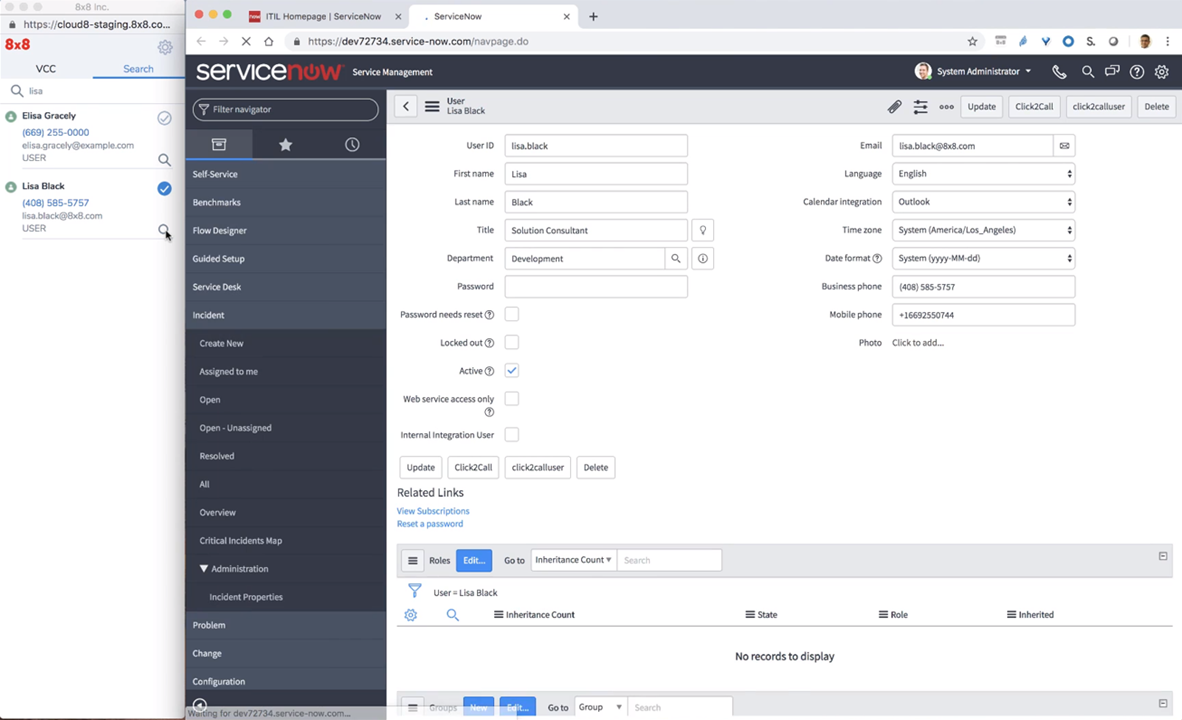This screenshot has width=1182, height=720.
Task: Switch to the VCC tab in 8x8
Action: pyautogui.click(x=46, y=69)
